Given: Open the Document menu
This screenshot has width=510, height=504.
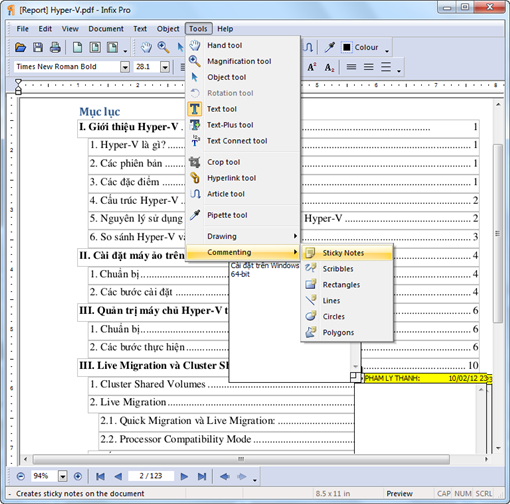Looking at the screenshot, I should 106,29.
